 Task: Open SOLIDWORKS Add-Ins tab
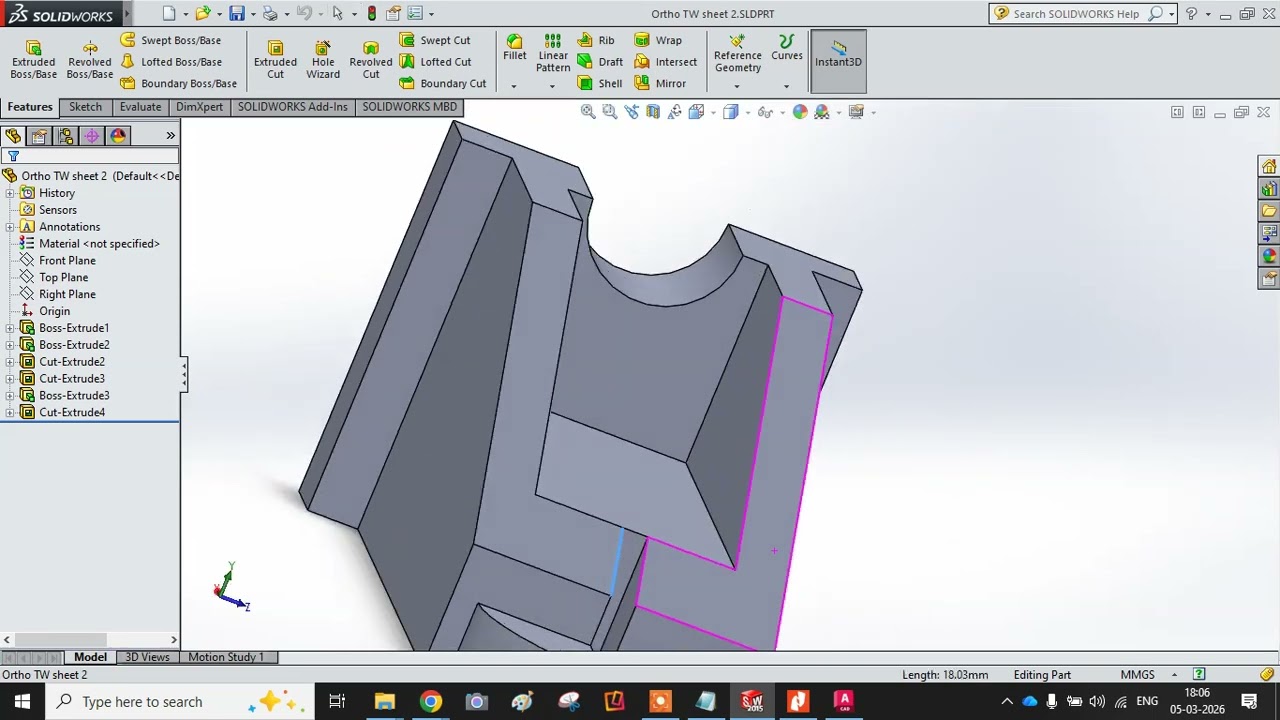coord(292,107)
